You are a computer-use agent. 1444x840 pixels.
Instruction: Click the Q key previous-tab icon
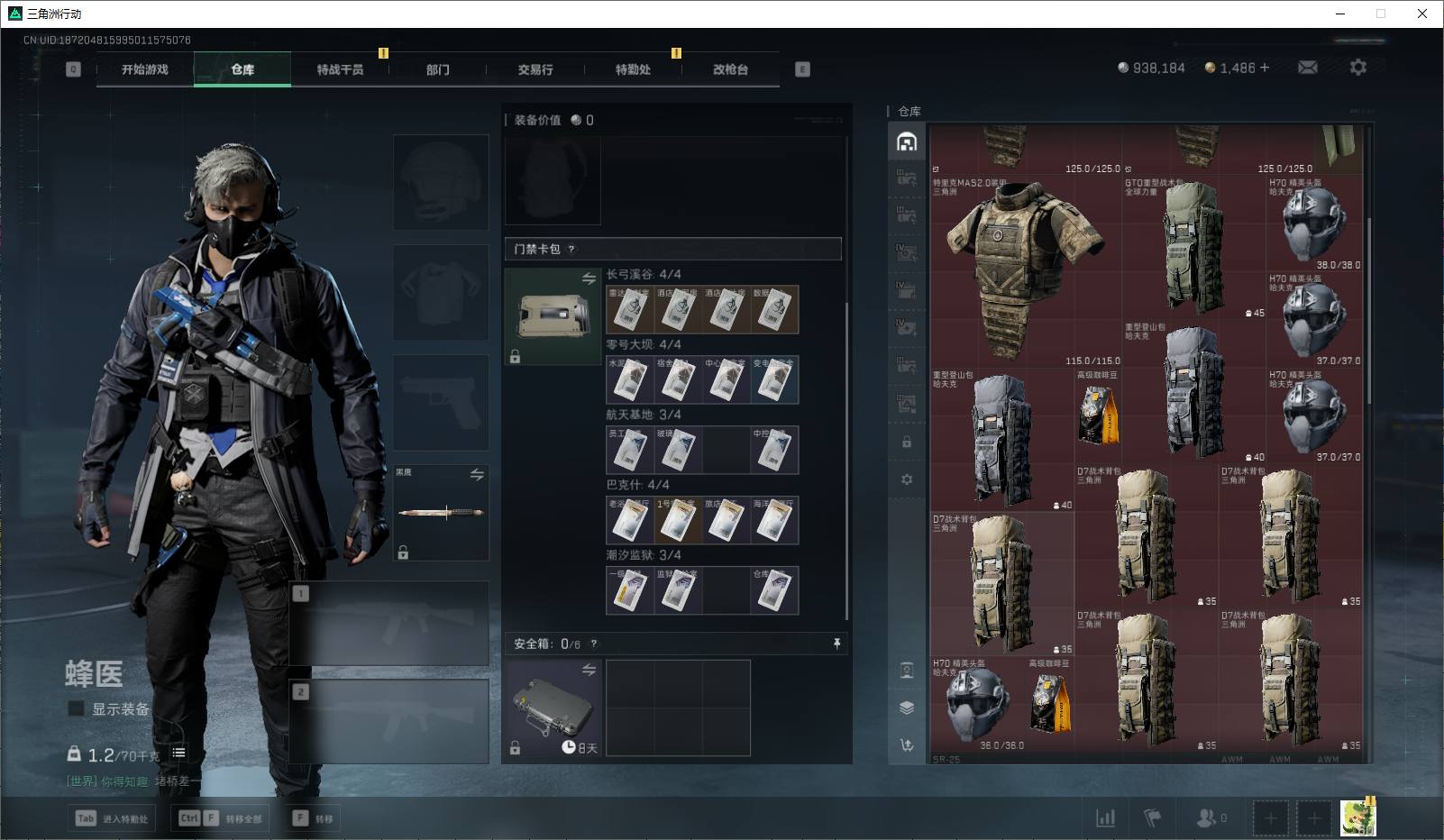tap(74, 69)
